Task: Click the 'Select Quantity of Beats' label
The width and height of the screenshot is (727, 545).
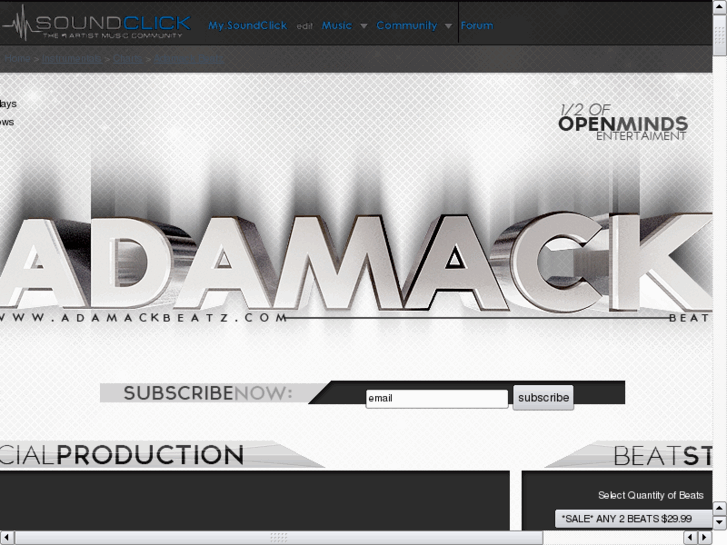Action: [x=650, y=495]
